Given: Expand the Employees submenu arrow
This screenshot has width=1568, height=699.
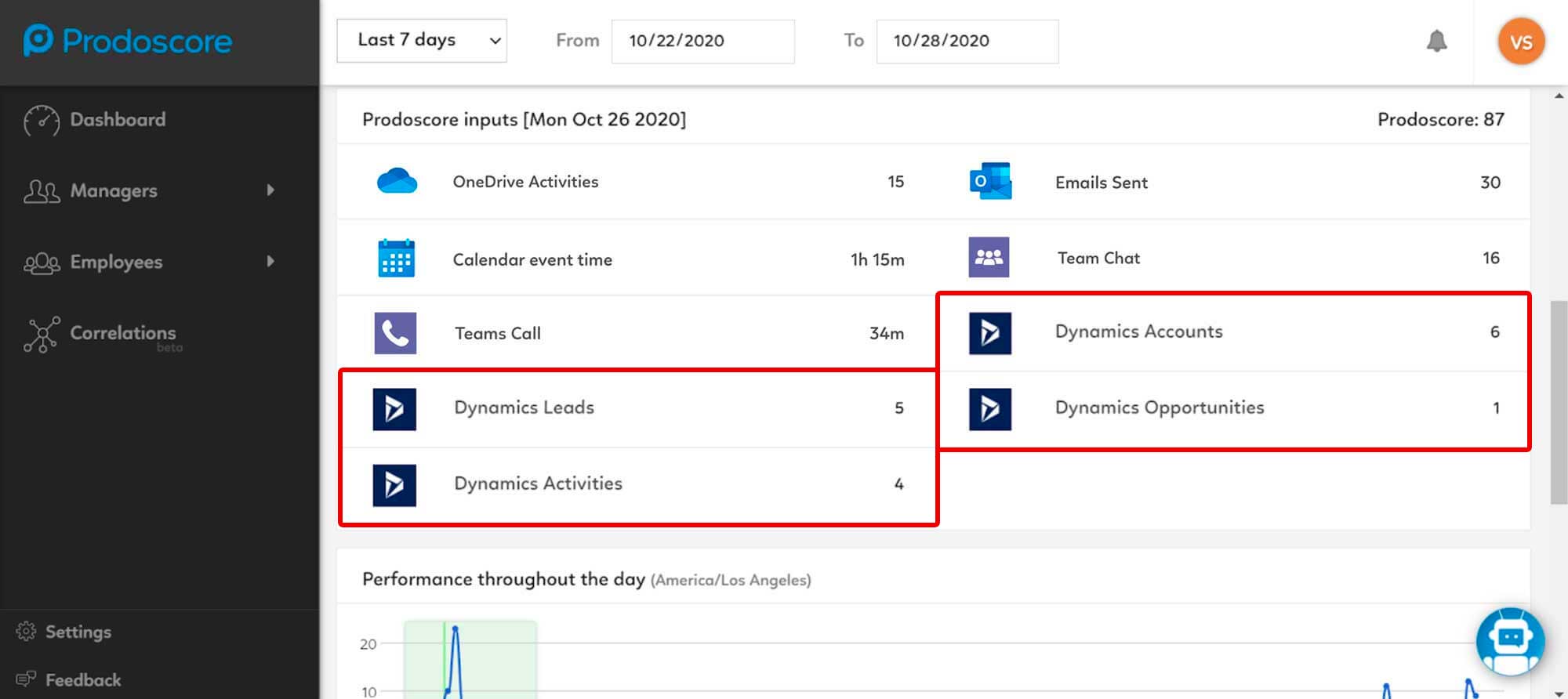Looking at the screenshot, I should point(270,262).
